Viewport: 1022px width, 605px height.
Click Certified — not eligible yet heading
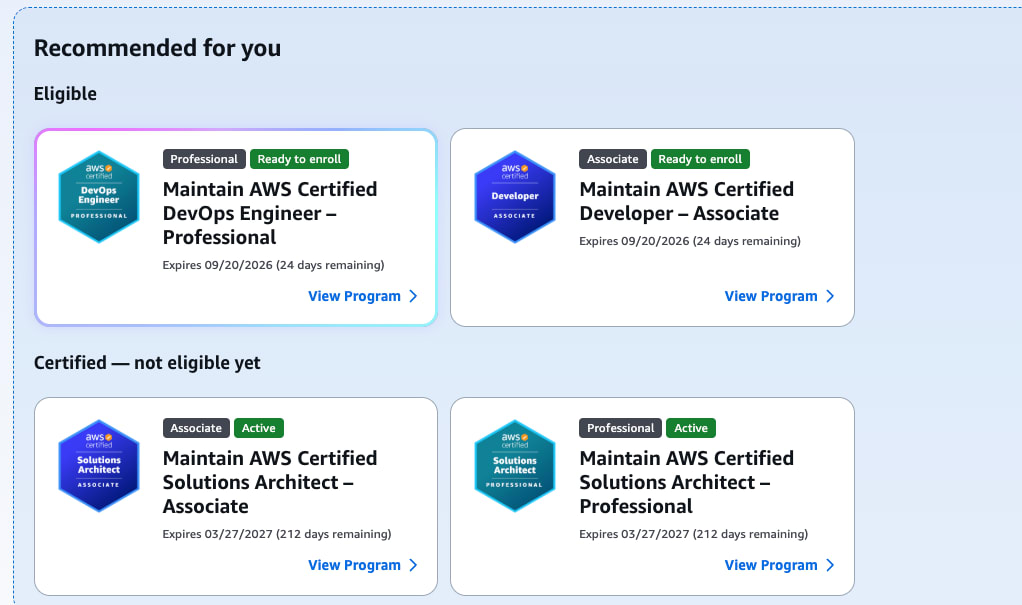pos(147,362)
